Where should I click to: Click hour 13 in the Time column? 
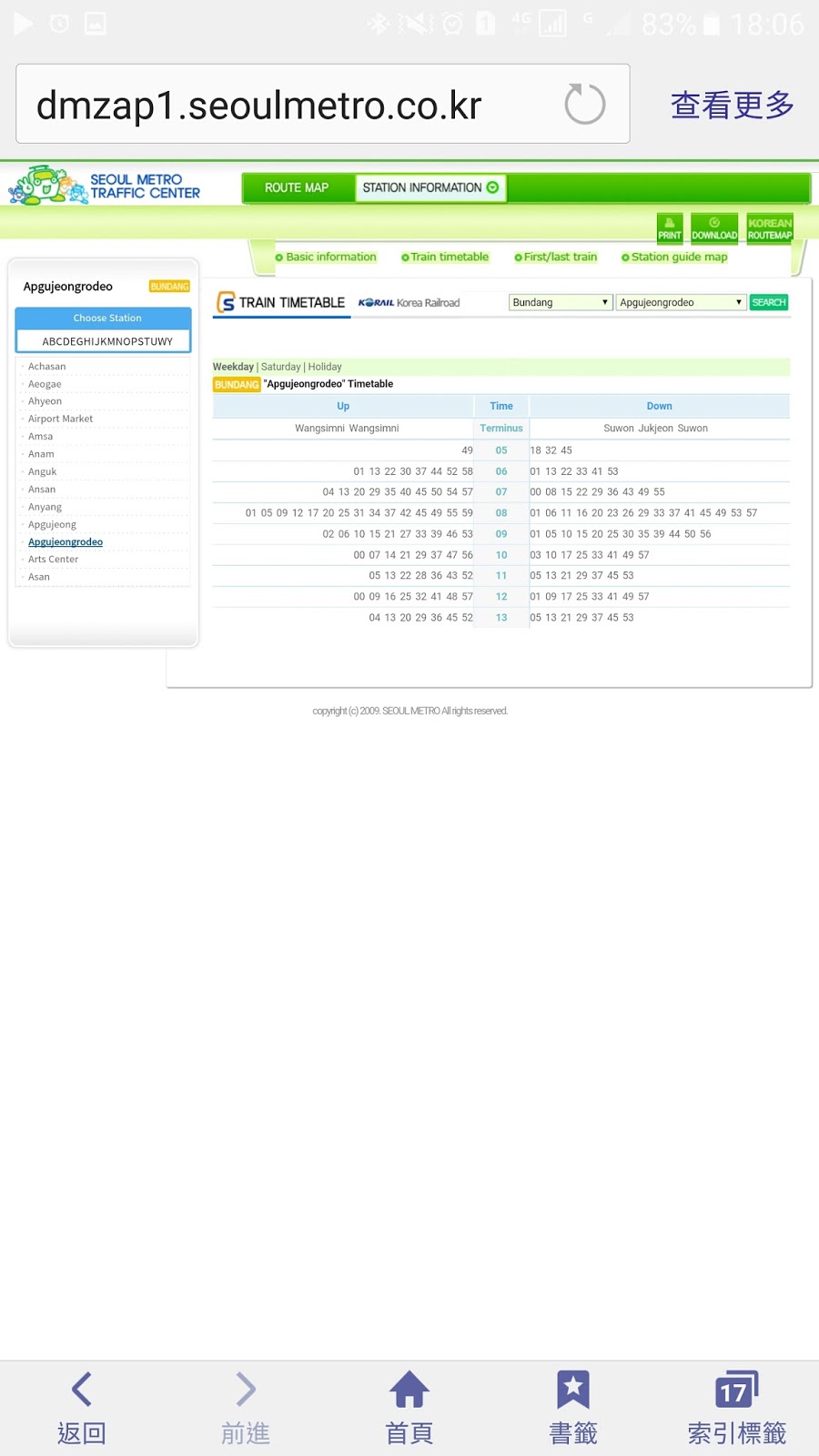click(501, 618)
